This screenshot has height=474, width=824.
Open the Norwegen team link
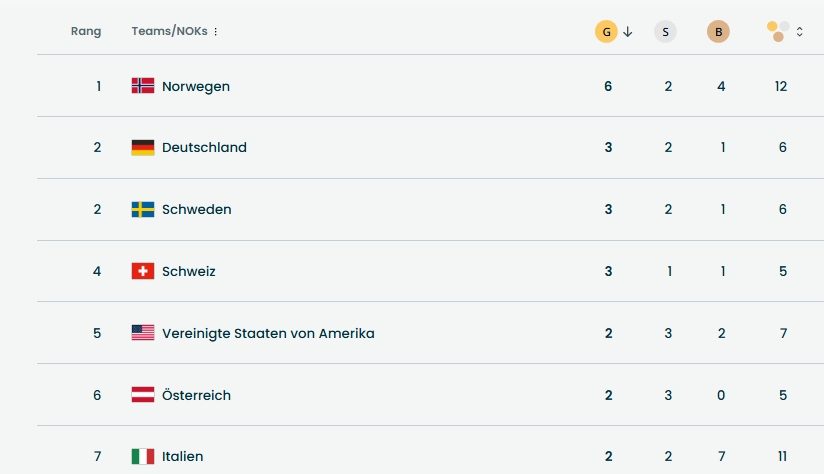(x=196, y=87)
